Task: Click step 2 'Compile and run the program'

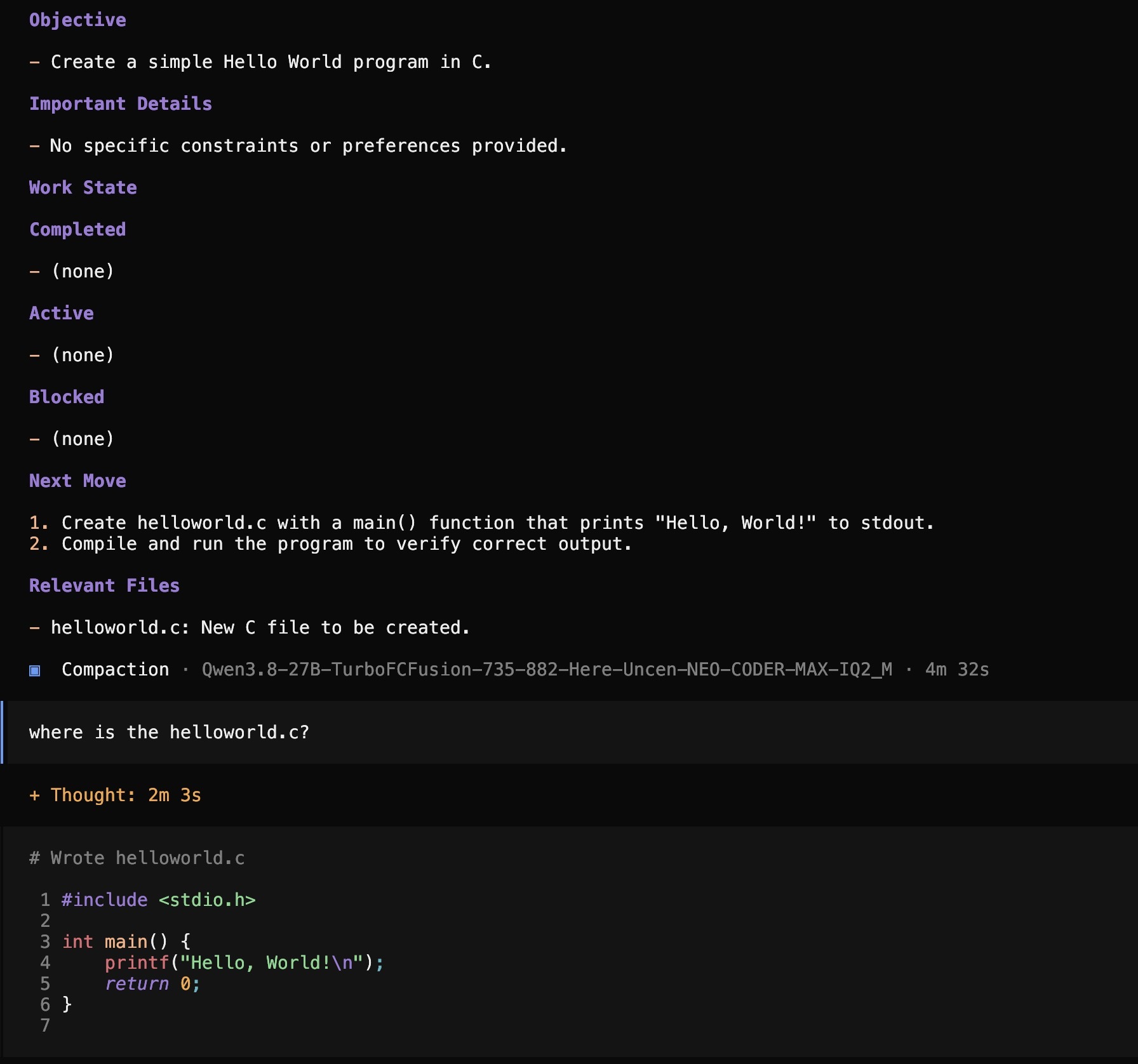Action: pyautogui.click(x=330, y=544)
